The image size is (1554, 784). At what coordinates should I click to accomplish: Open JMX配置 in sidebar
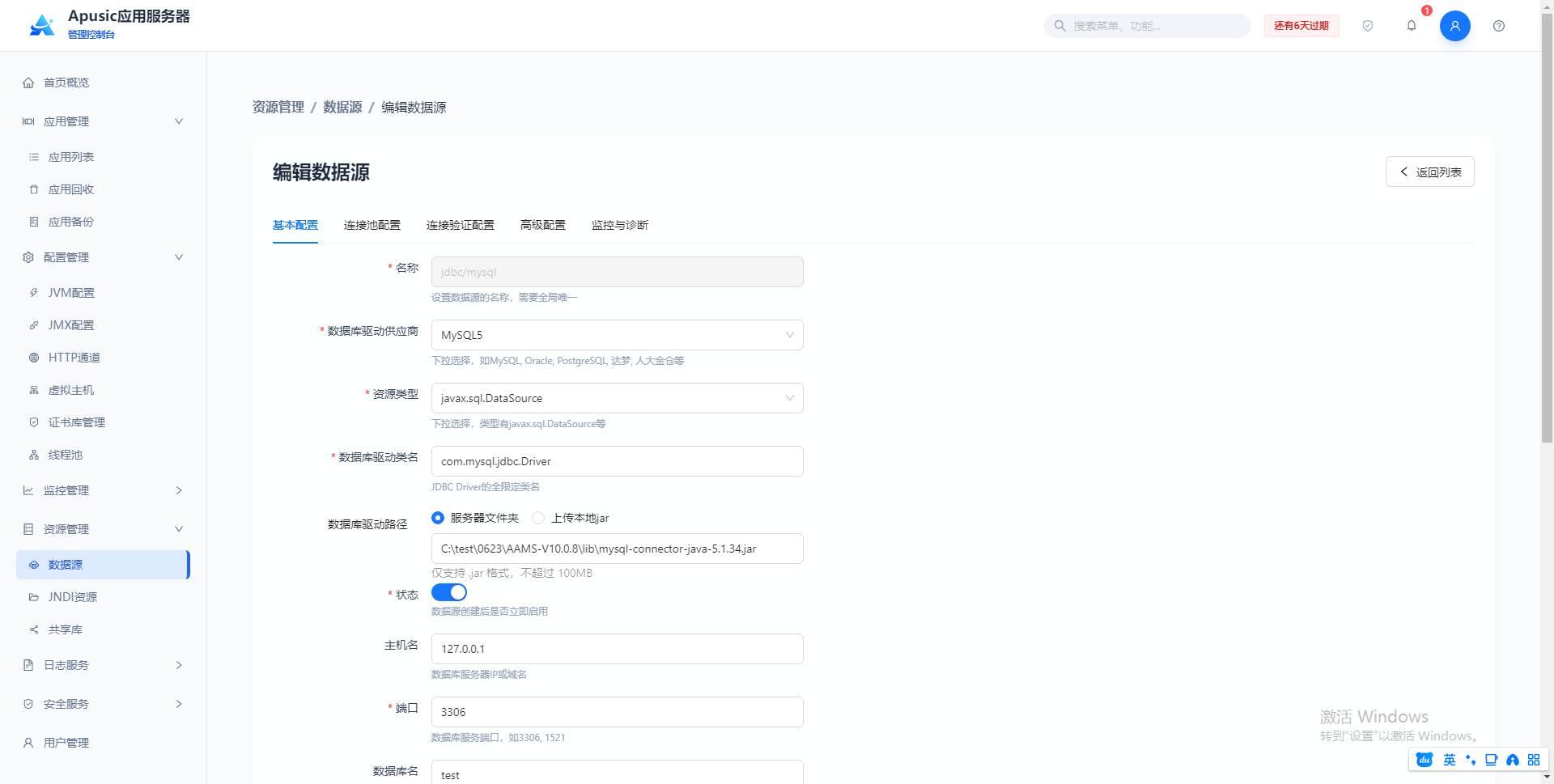pyautogui.click(x=104, y=325)
